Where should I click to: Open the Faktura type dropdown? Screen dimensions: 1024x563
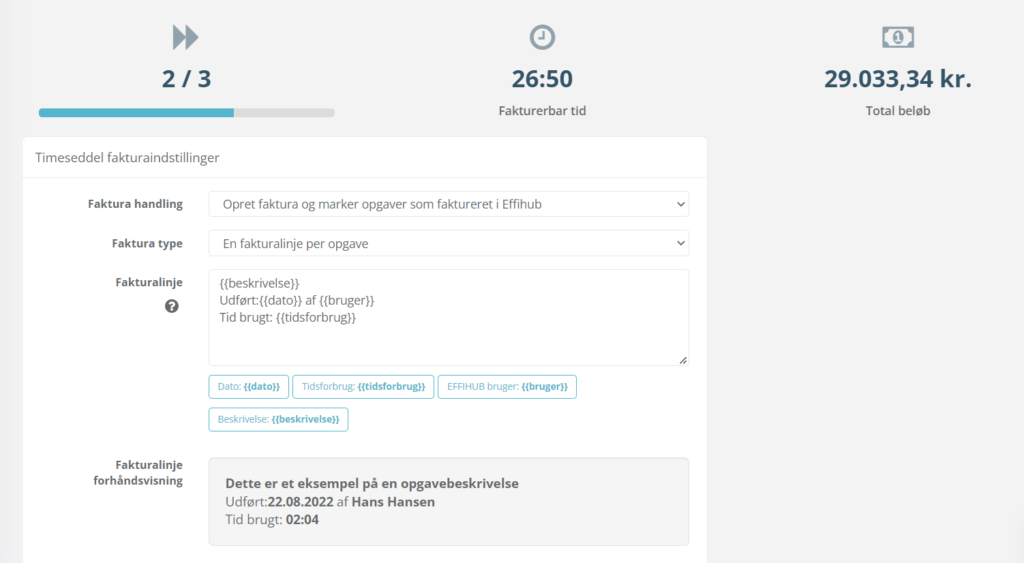(x=449, y=243)
